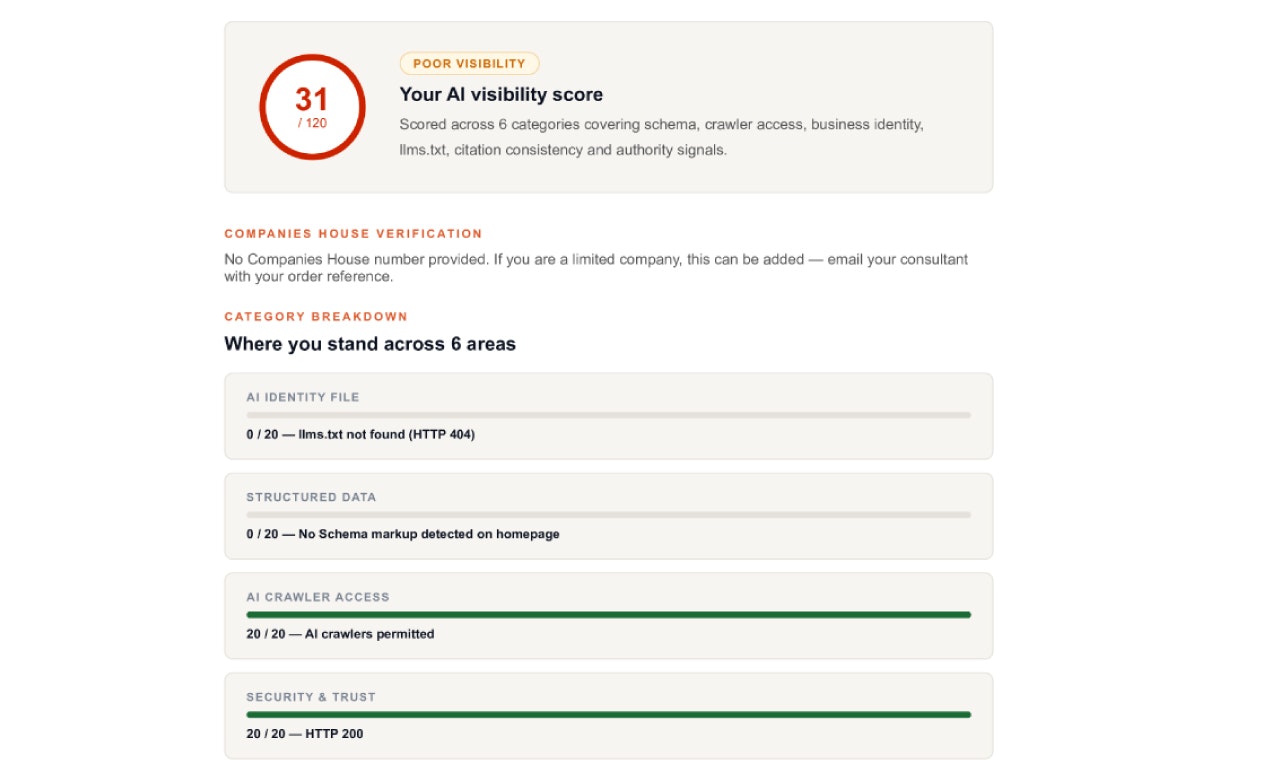Open the STRUCTURED DATA card

point(609,516)
